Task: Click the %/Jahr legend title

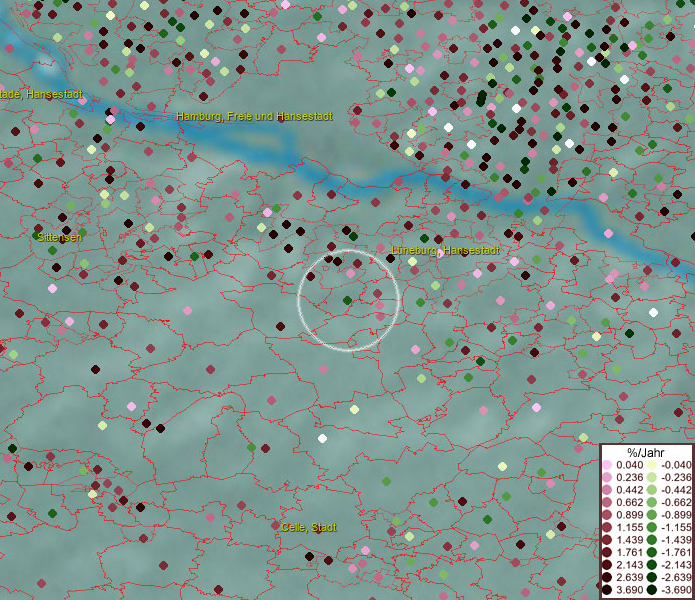Action: tap(645, 452)
